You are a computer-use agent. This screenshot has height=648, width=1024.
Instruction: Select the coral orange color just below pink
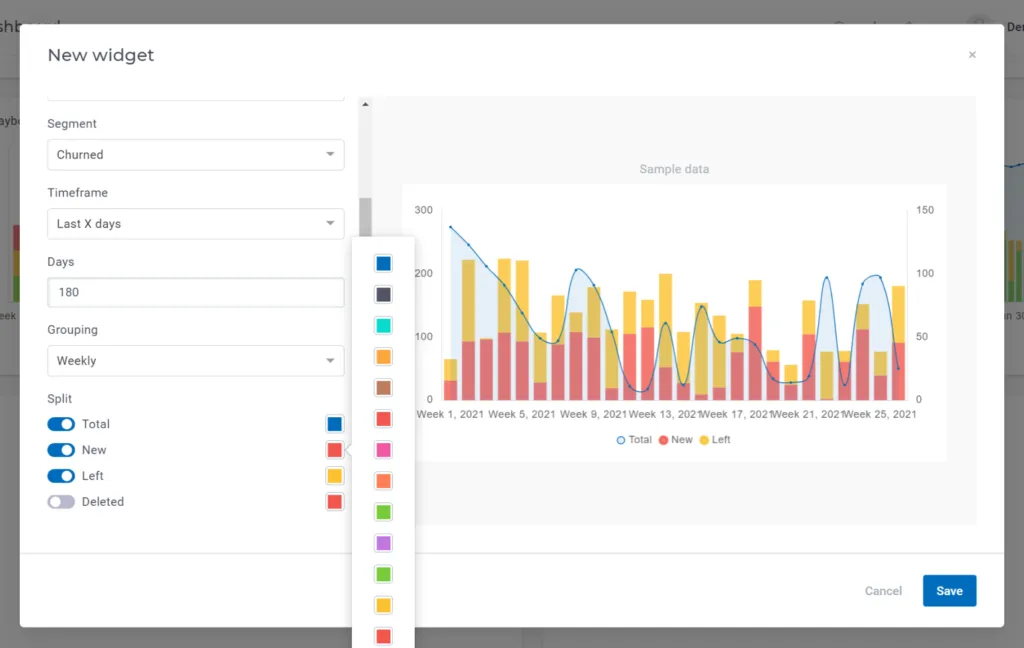[x=383, y=481]
